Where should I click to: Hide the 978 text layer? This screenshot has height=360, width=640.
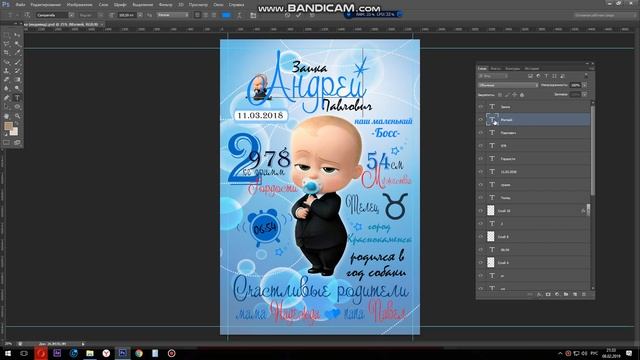pos(481,146)
